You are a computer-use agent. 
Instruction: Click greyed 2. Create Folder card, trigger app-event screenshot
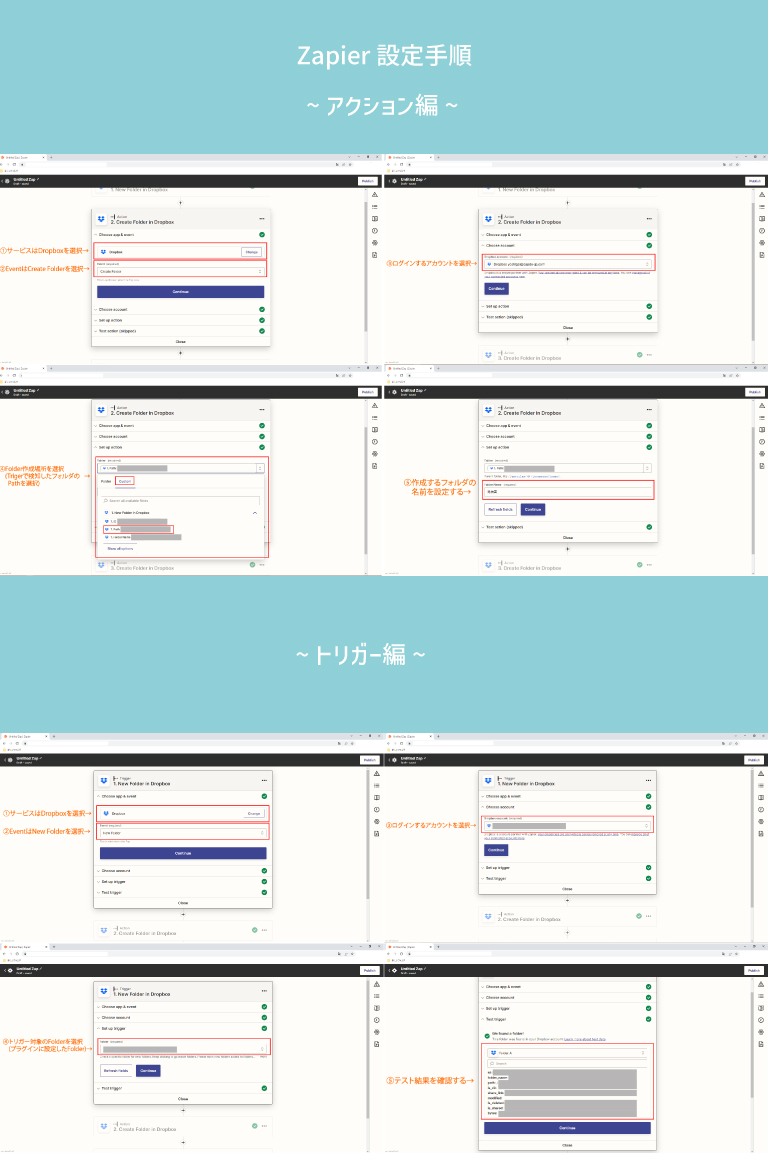click(183, 930)
